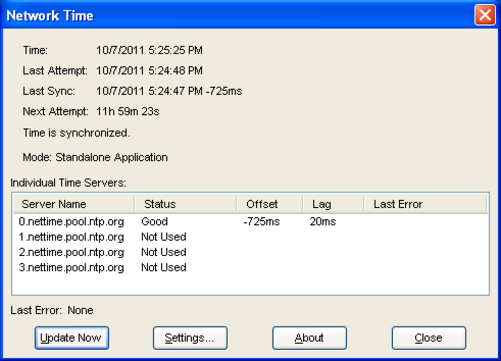Image resolution: width=501 pixels, height=361 pixels.
Task: Click the Good status of server 0
Action: [154, 221]
